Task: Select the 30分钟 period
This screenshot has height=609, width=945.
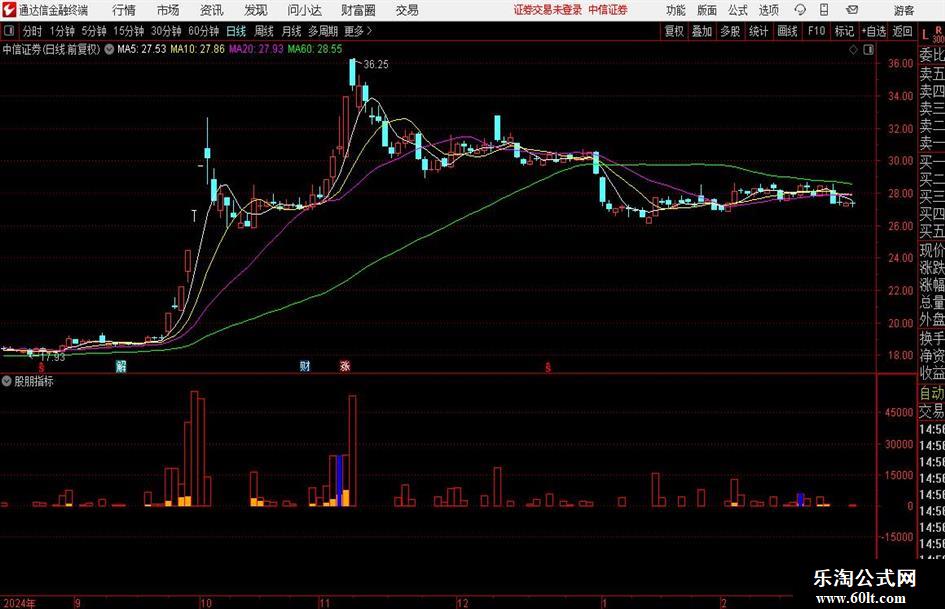Action: coord(166,31)
